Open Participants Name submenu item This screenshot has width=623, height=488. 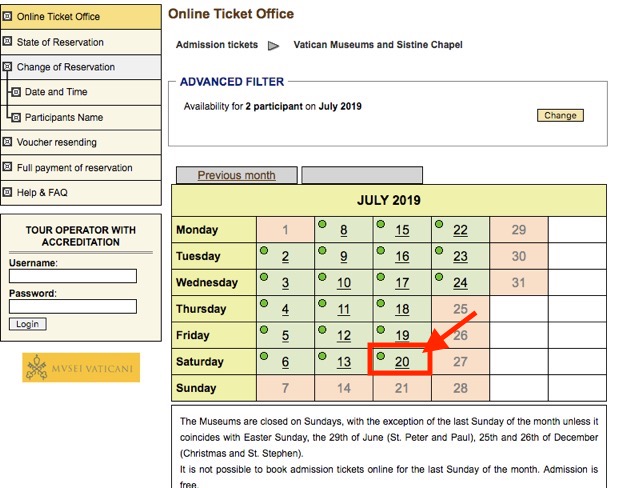[85, 117]
